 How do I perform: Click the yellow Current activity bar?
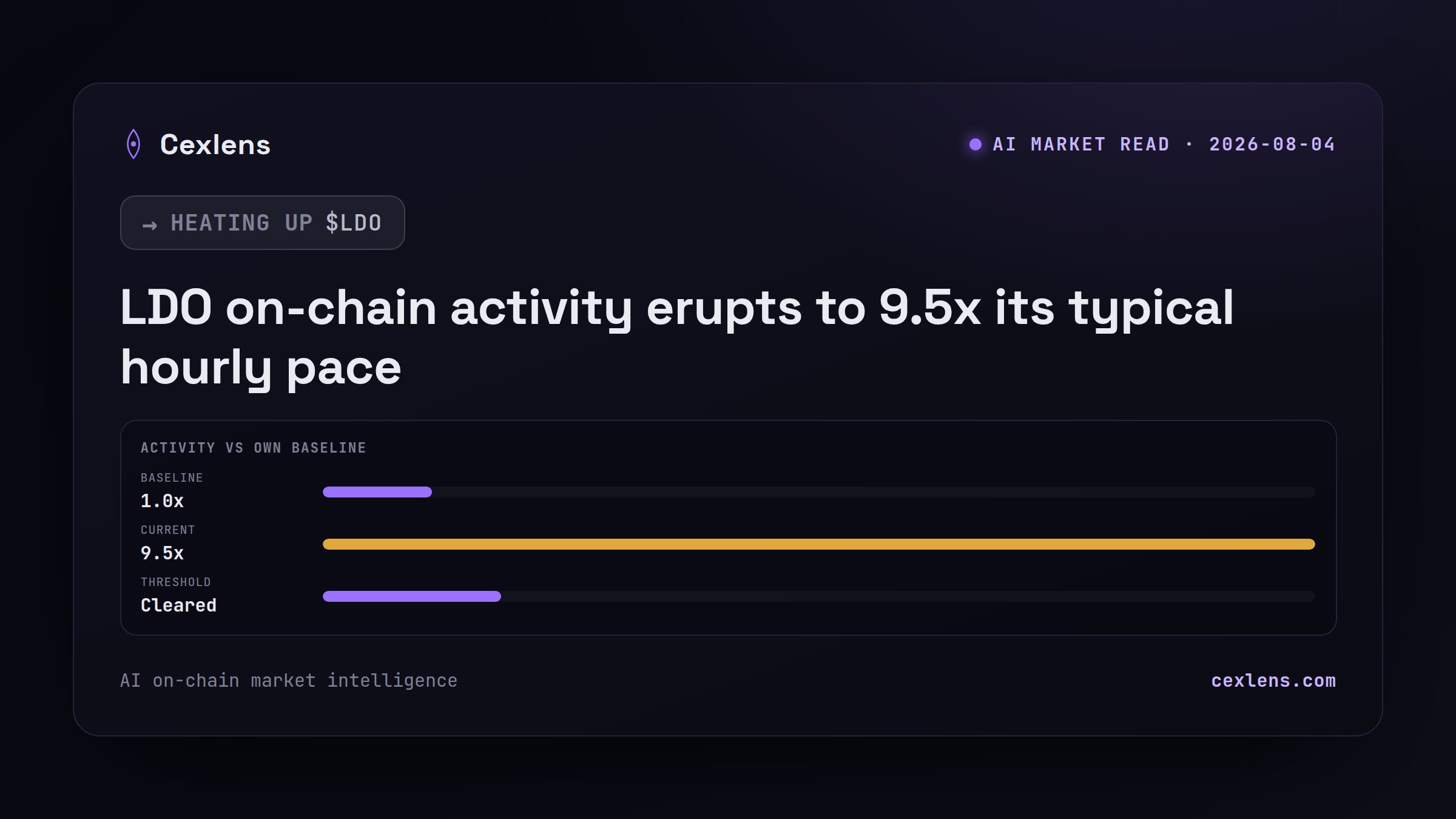point(819,544)
